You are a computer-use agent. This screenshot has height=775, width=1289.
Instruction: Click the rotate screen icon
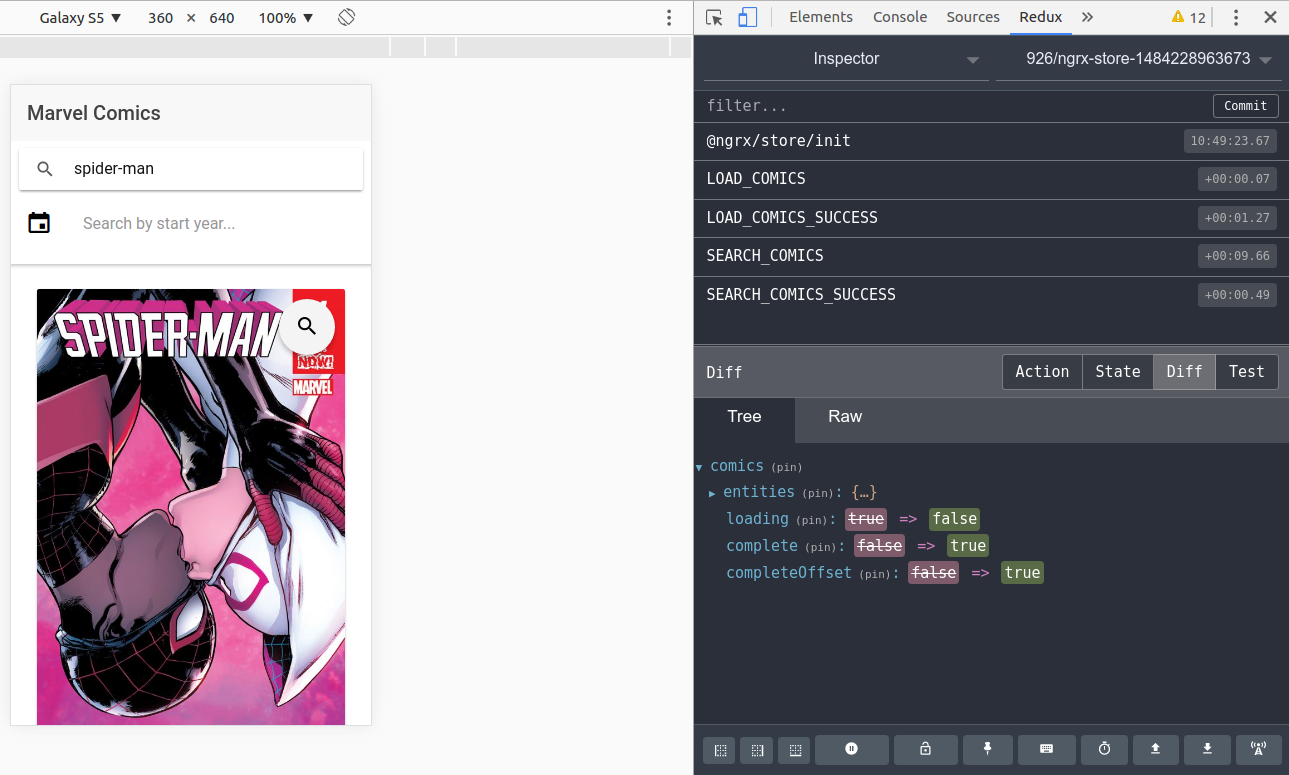347,18
